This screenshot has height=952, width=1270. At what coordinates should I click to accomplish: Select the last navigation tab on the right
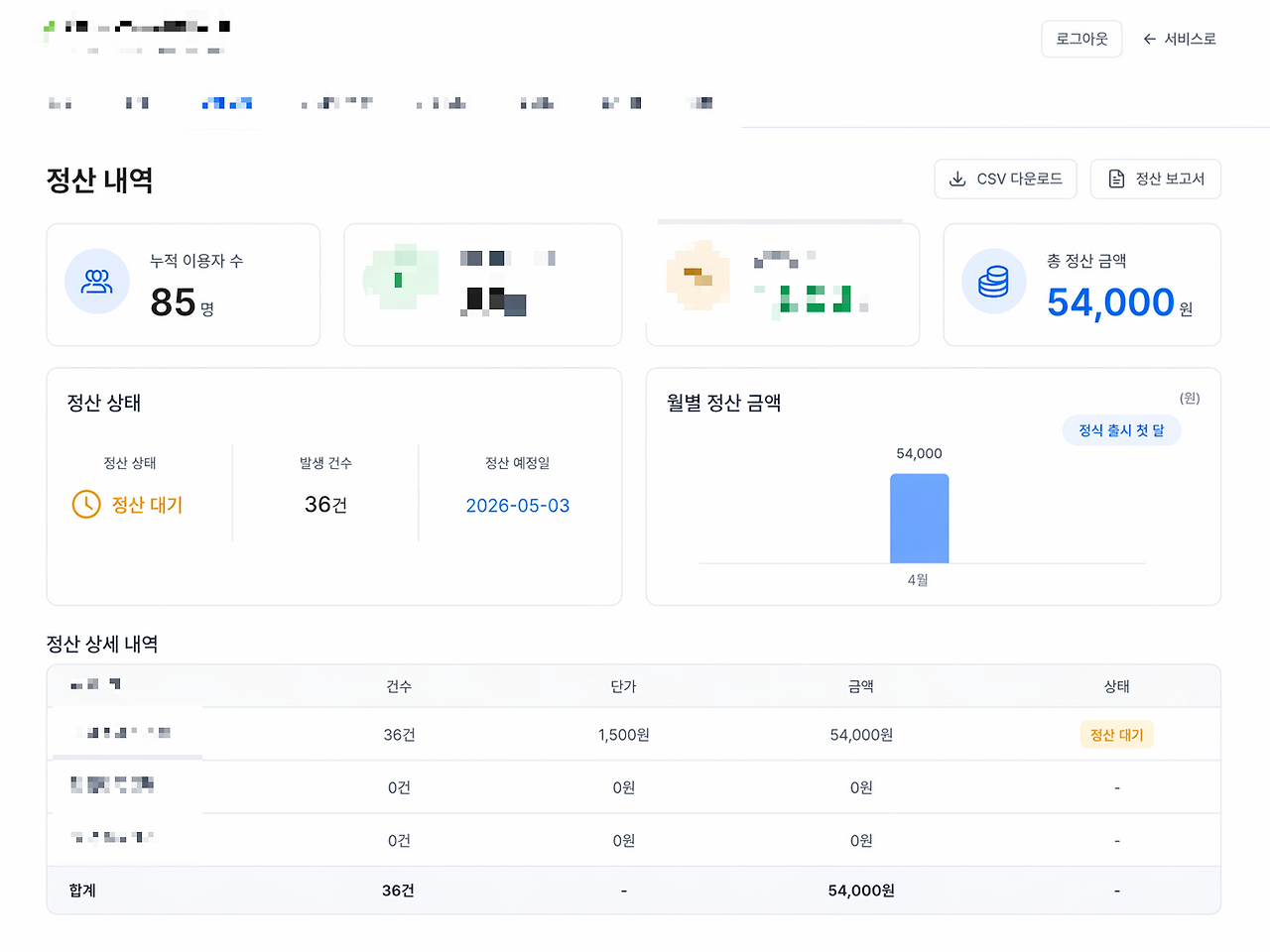[x=699, y=102]
